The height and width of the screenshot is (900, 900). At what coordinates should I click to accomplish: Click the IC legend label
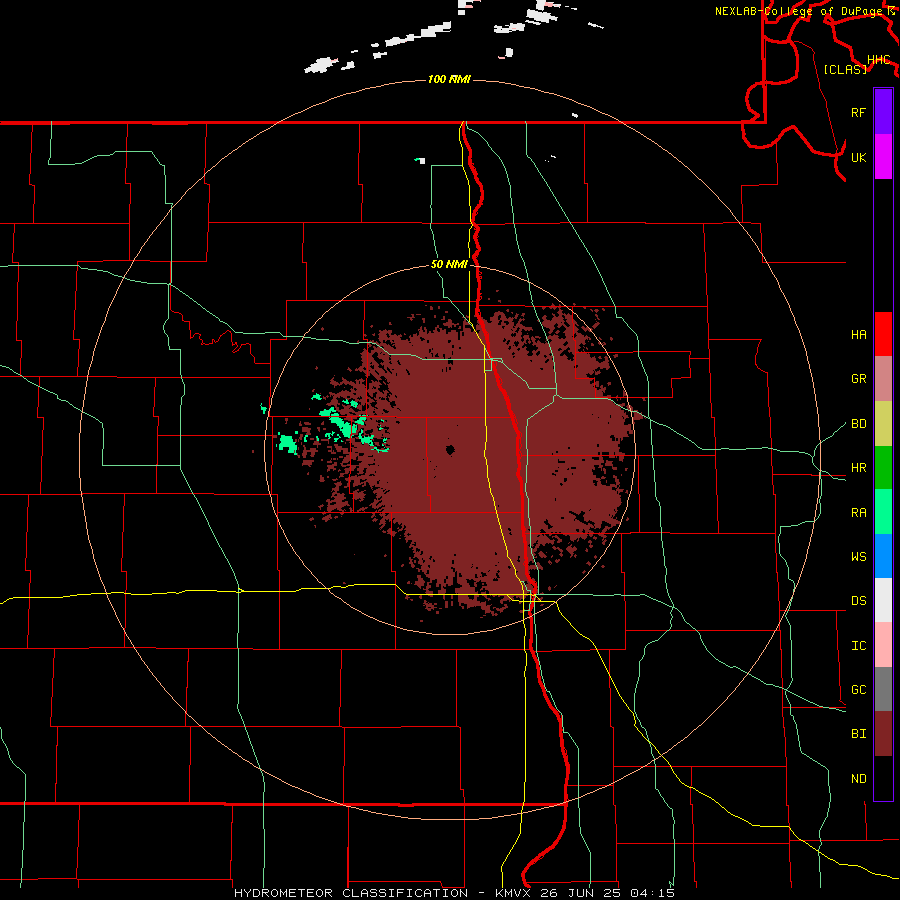point(858,646)
